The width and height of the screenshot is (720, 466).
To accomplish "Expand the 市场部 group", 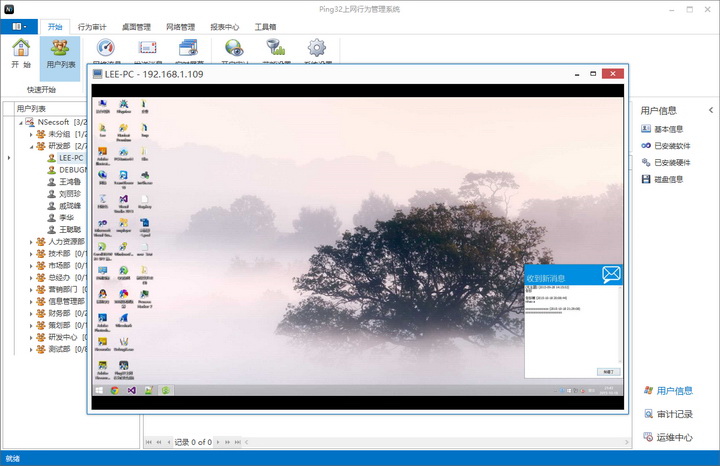I will (31, 266).
